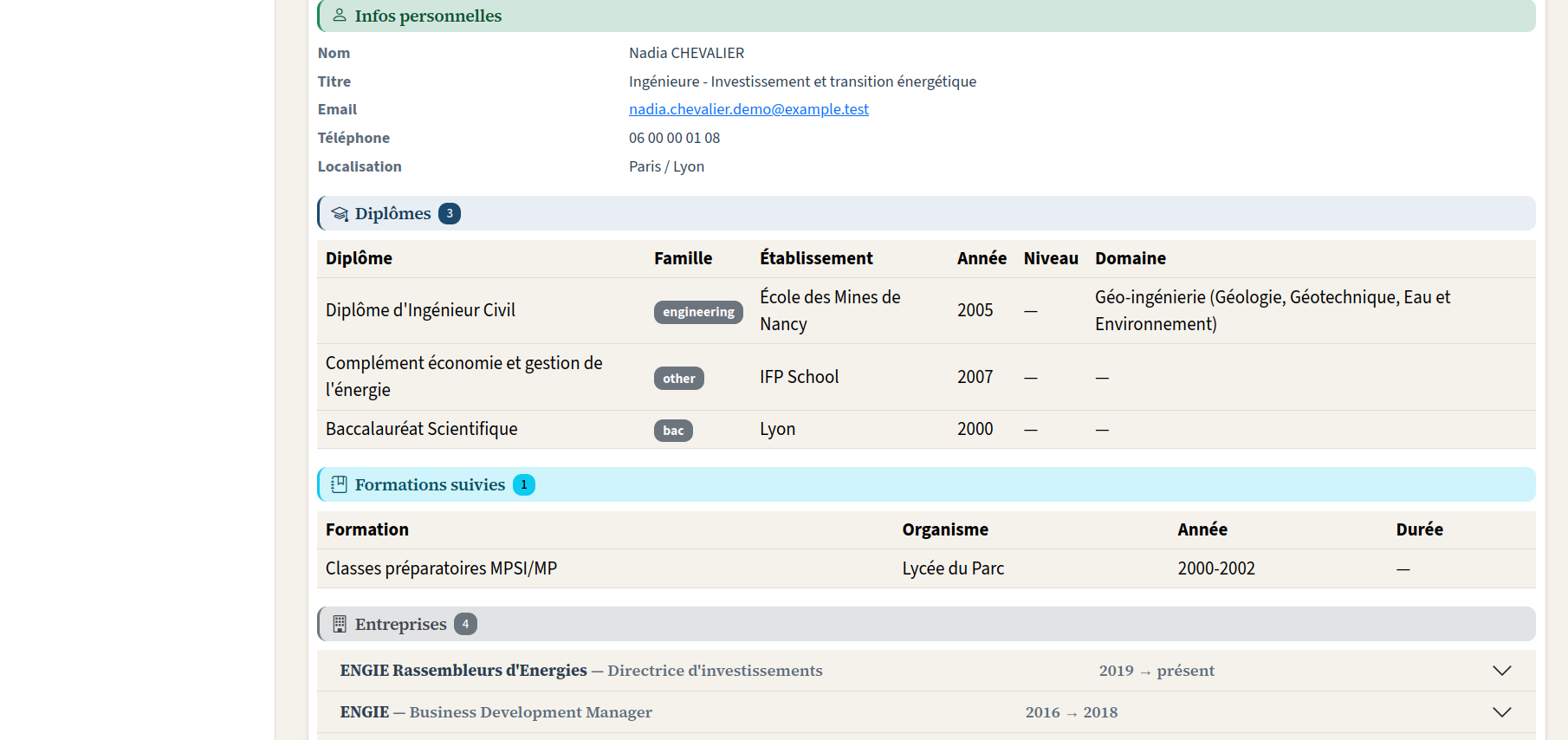The height and width of the screenshot is (740, 1568).
Task: Click the building icon beside Entreprises
Action: coord(340,624)
